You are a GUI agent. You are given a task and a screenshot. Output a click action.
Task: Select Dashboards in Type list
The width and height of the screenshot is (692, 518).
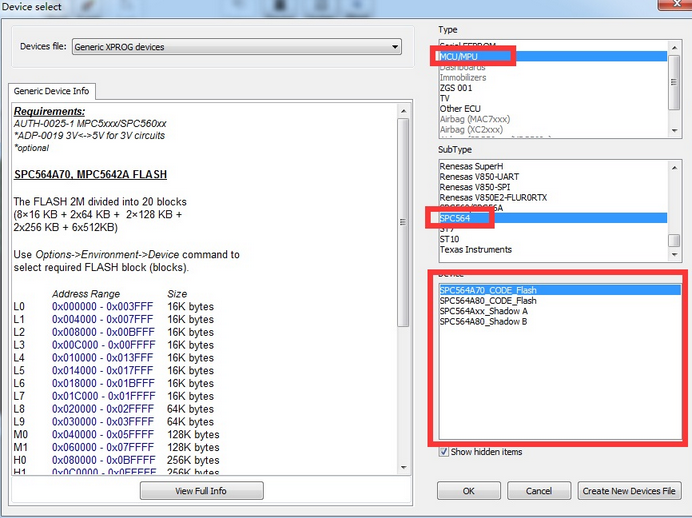(553, 67)
